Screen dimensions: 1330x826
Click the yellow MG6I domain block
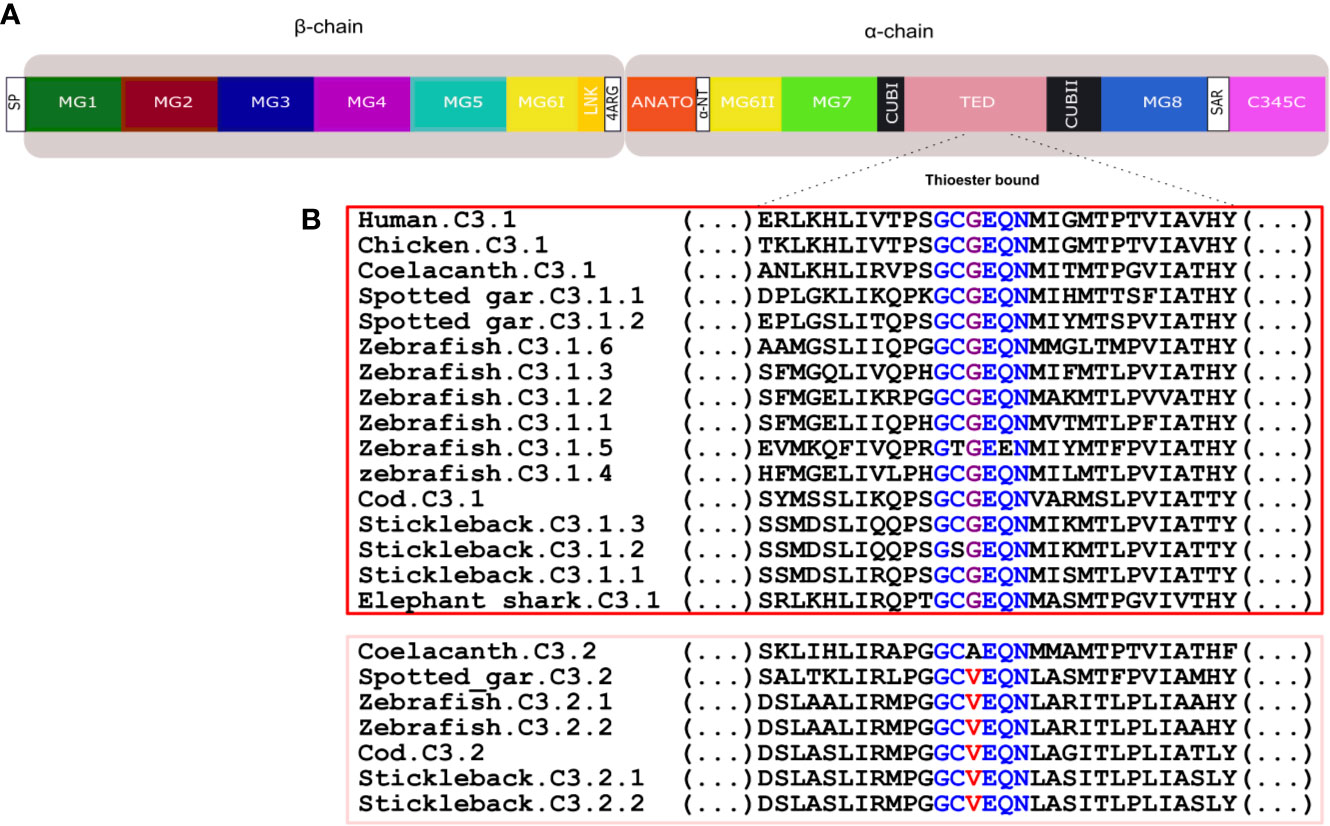click(x=542, y=104)
